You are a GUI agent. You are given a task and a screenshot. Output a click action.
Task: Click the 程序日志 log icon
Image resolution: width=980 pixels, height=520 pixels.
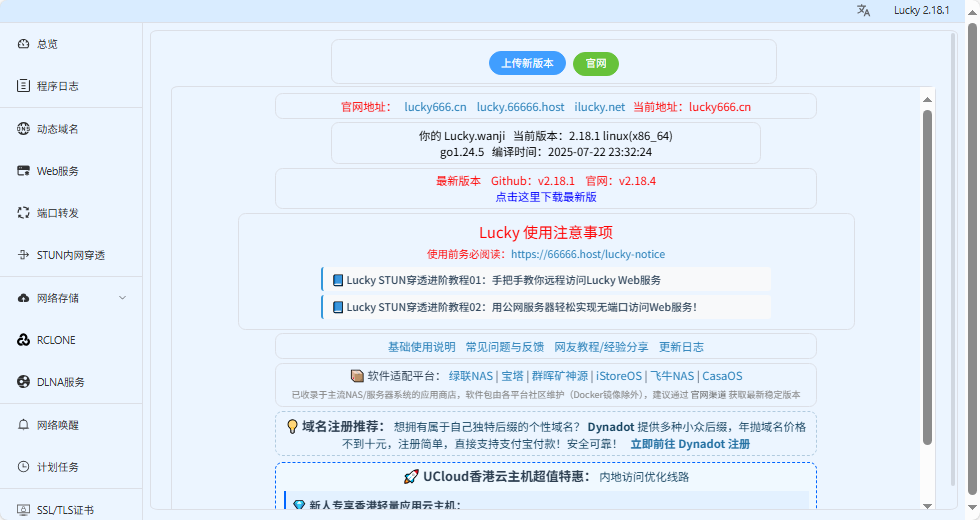click(x=23, y=86)
